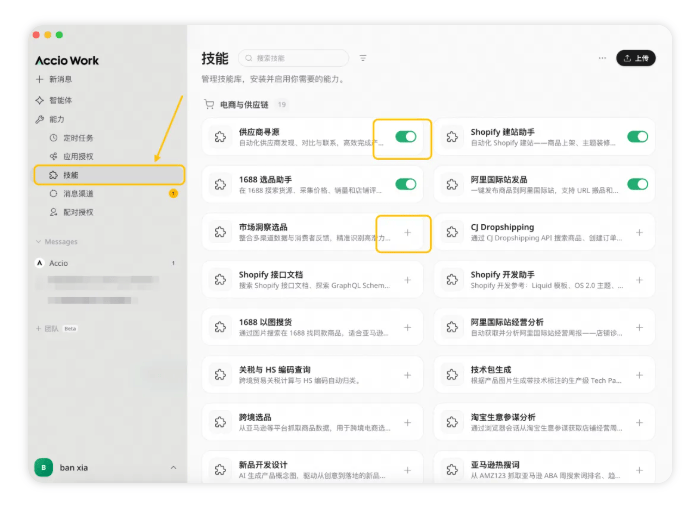Install 市场洞察选品 with plus icon
Screen dimensions: 696x512
(x=407, y=232)
